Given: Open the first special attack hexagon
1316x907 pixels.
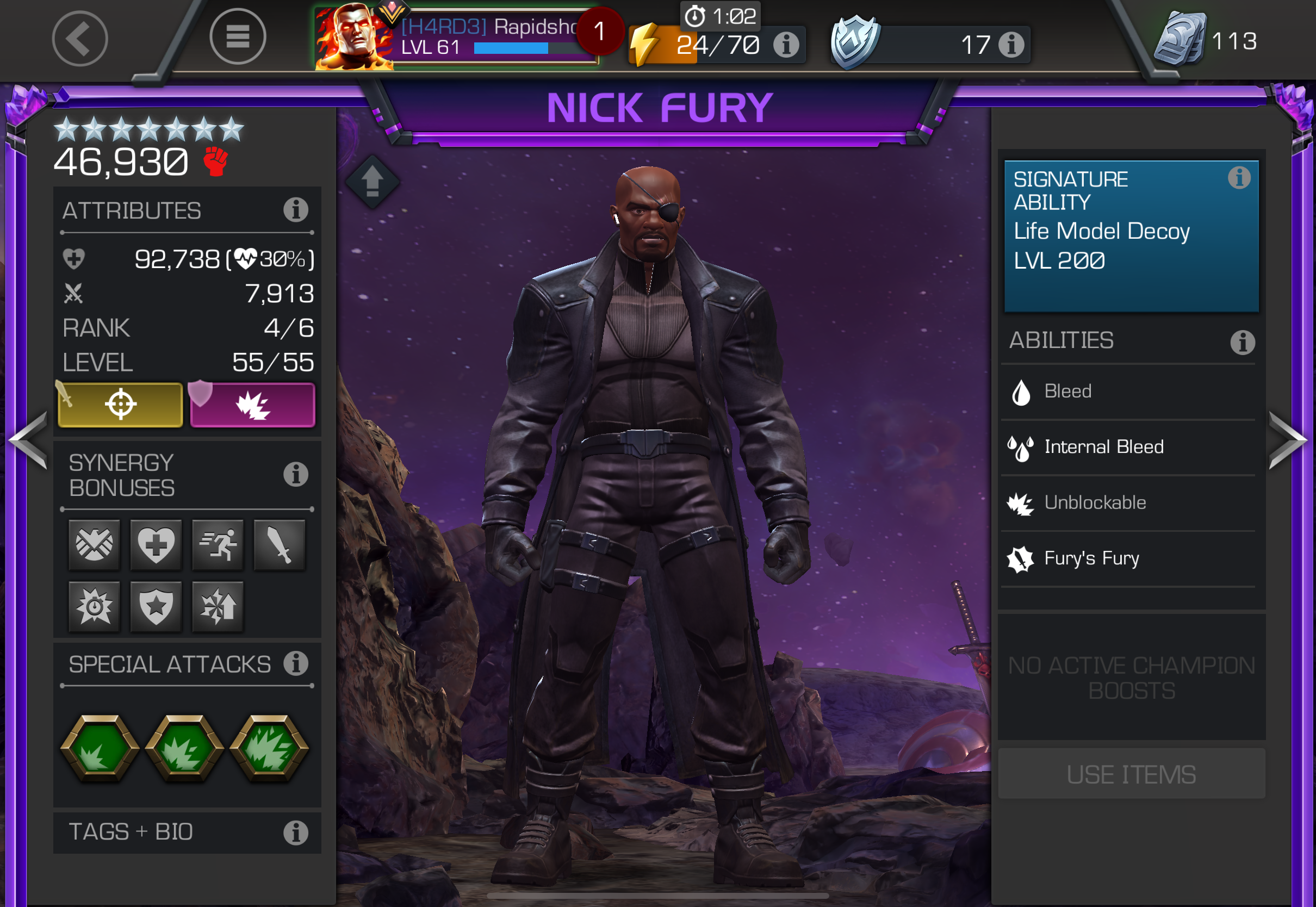Looking at the screenshot, I should pyautogui.click(x=101, y=748).
